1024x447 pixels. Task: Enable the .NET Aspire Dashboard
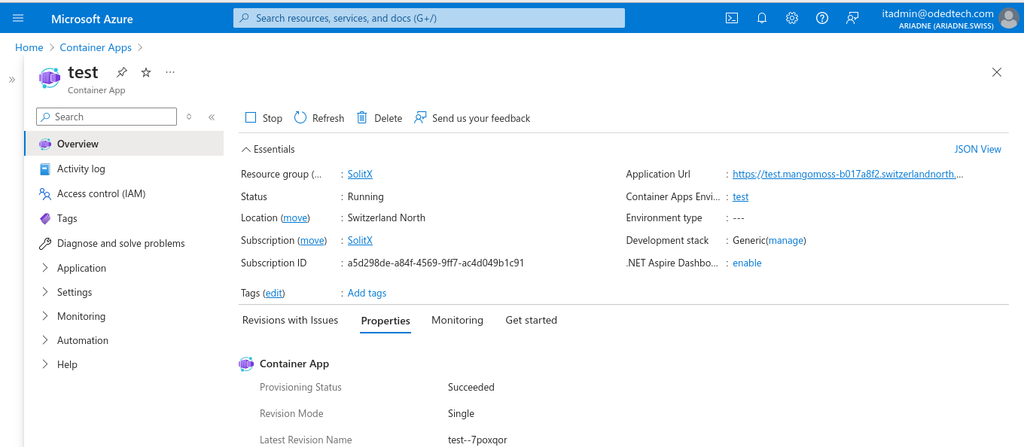tap(747, 263)
